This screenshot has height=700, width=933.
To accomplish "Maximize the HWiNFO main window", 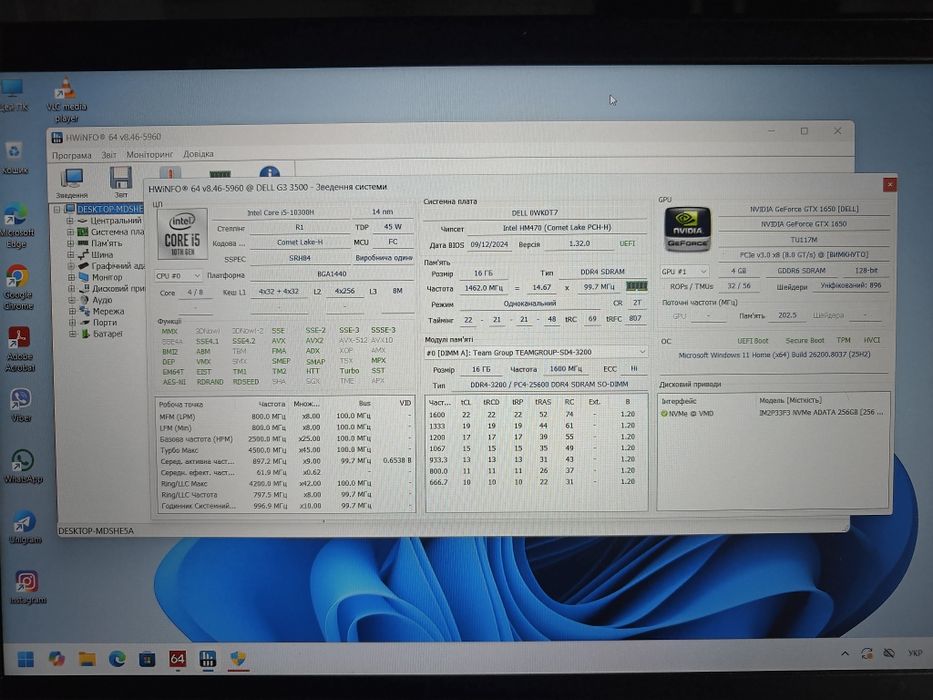I will 804,131.
